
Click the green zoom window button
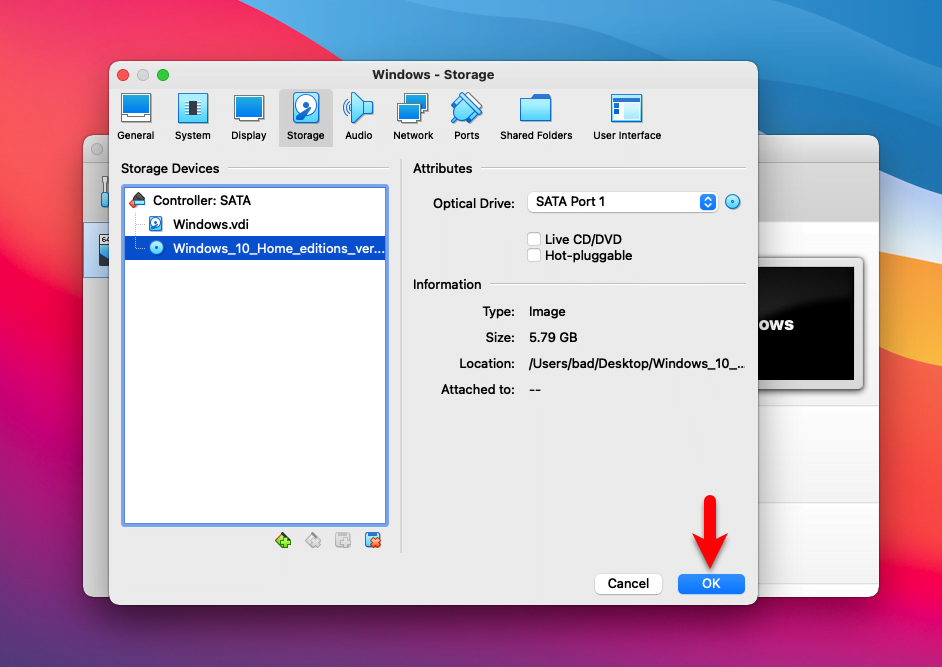click(163, 75)
